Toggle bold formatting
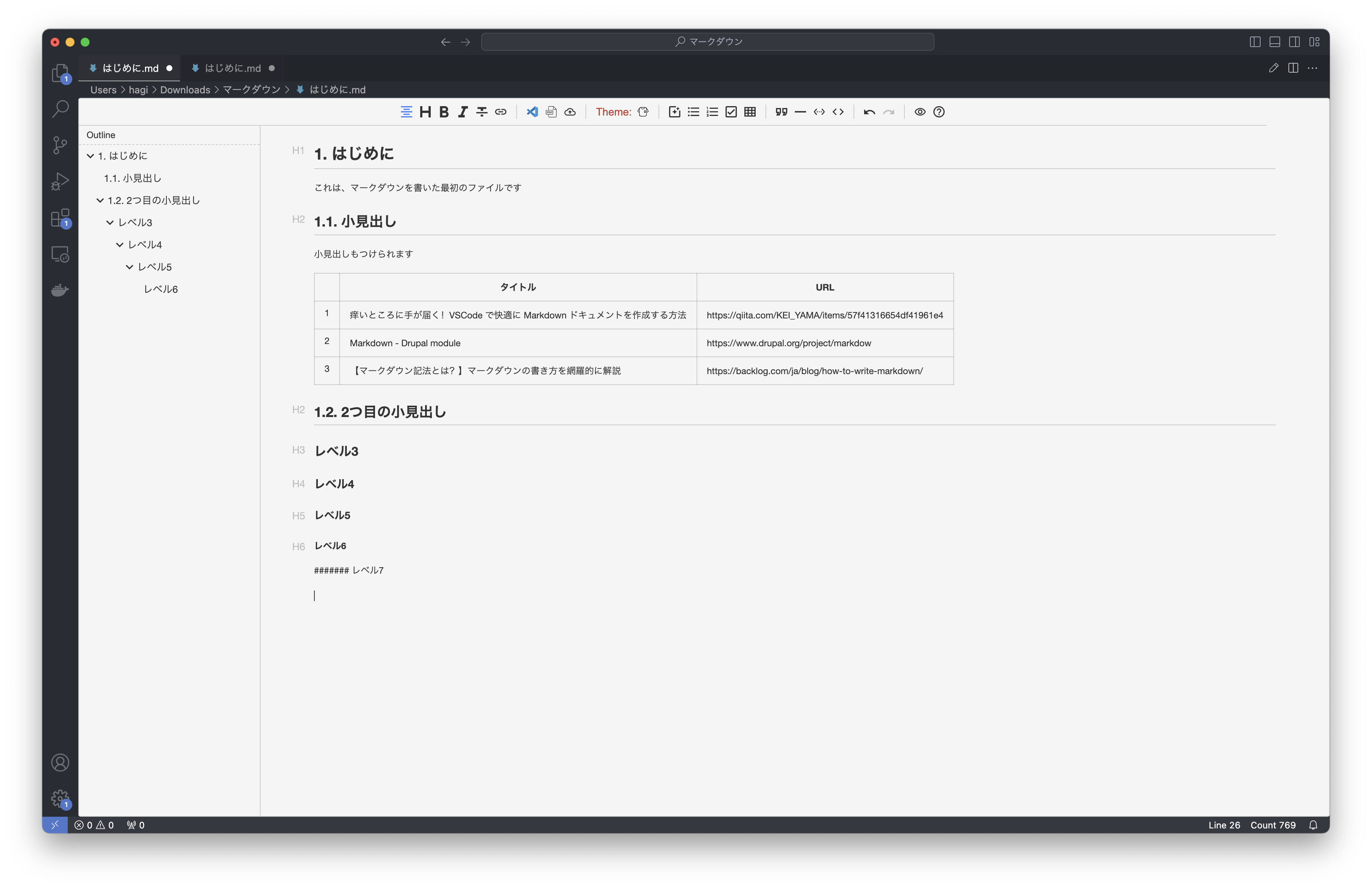 pos(444,112)
